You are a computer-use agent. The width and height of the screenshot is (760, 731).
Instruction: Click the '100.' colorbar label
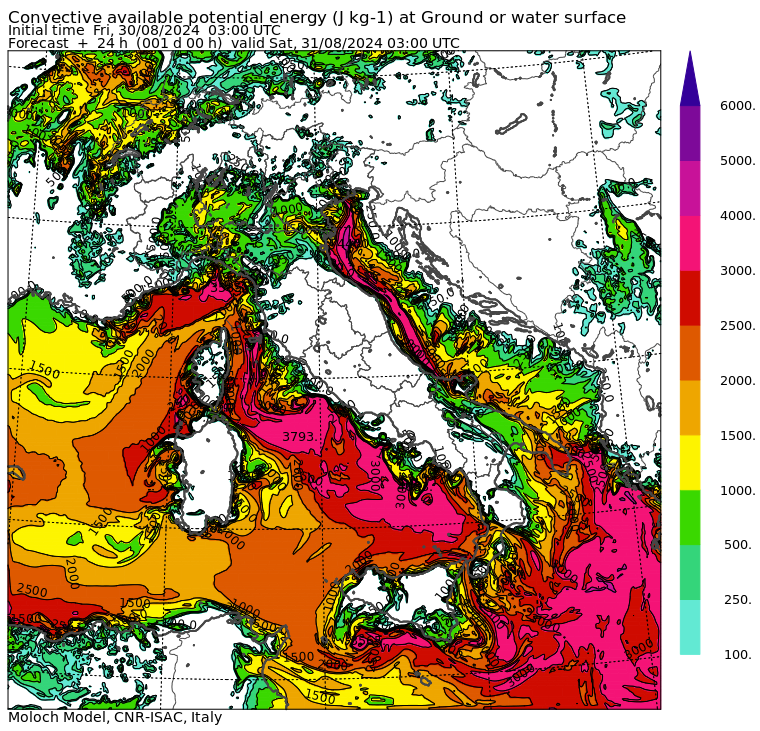tap(739, 654)
